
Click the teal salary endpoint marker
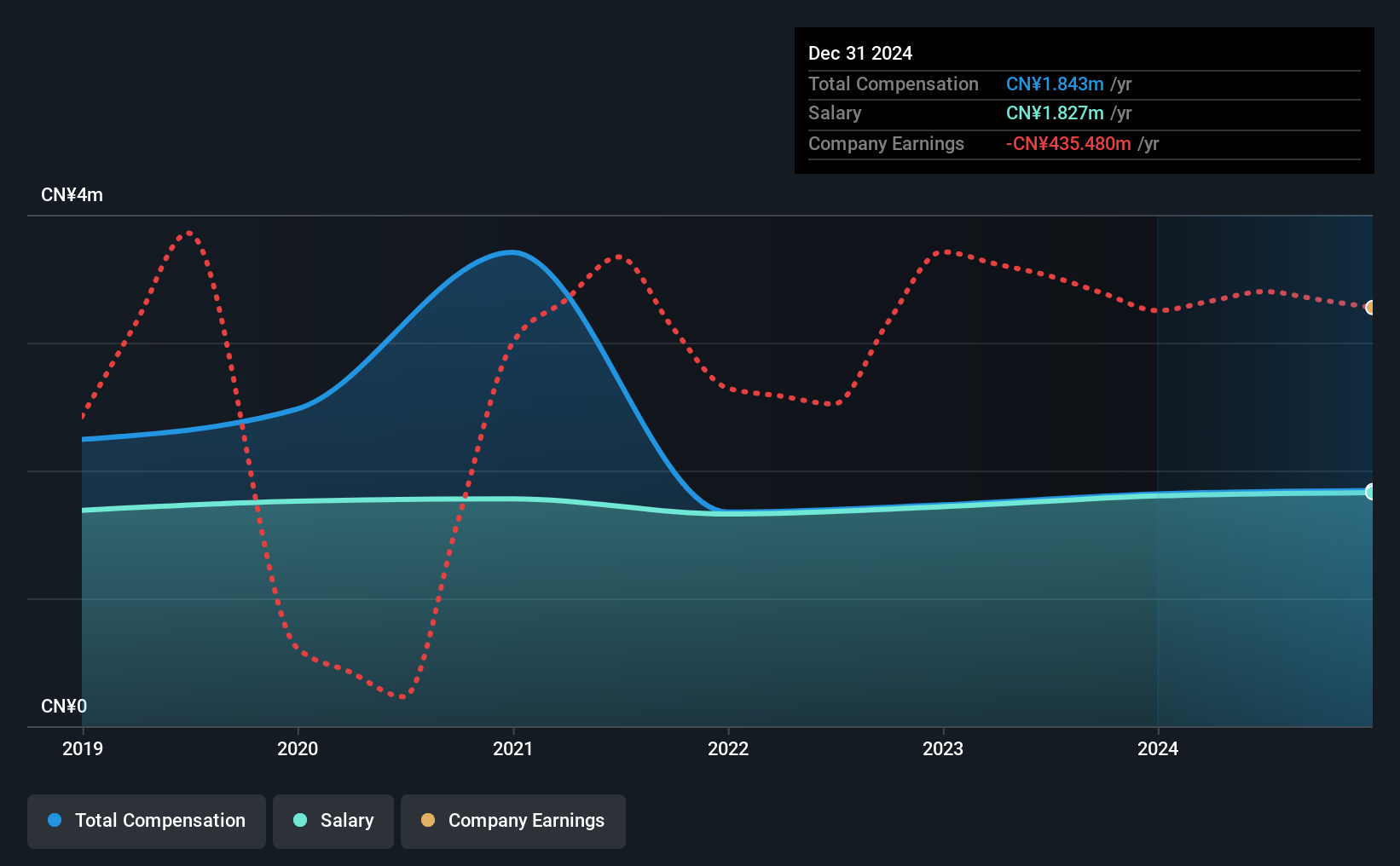pyautogui.click(x=1370, y=492)
